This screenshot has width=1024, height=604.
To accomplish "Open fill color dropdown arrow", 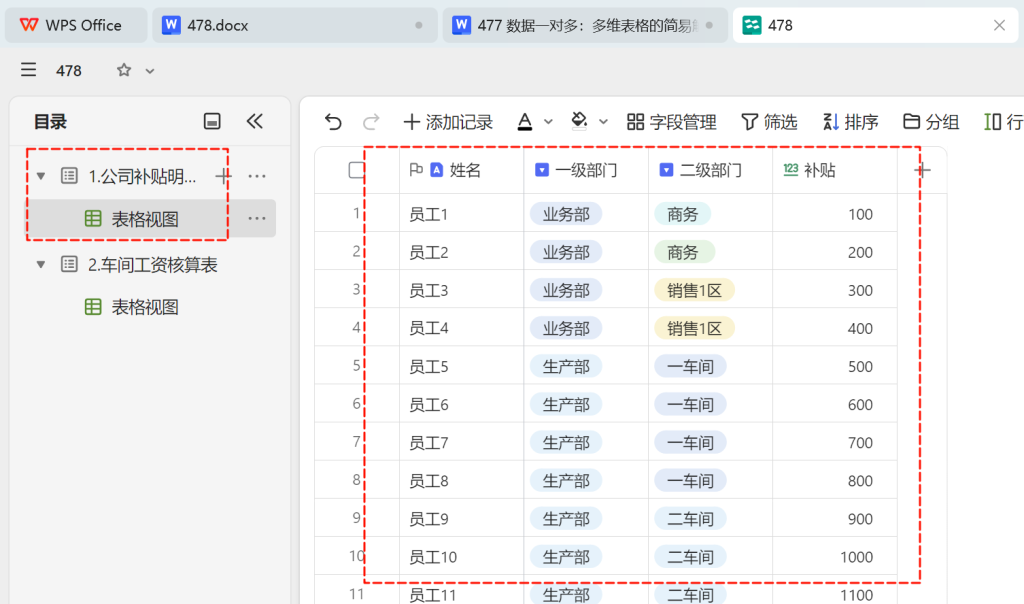I will click(603, 122).
